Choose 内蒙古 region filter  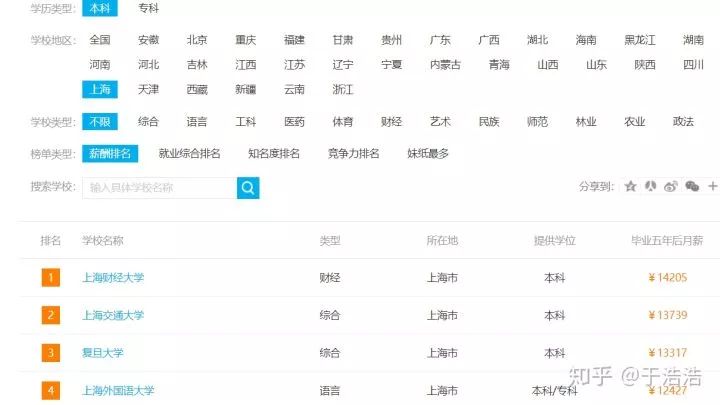tap(445, 65)
